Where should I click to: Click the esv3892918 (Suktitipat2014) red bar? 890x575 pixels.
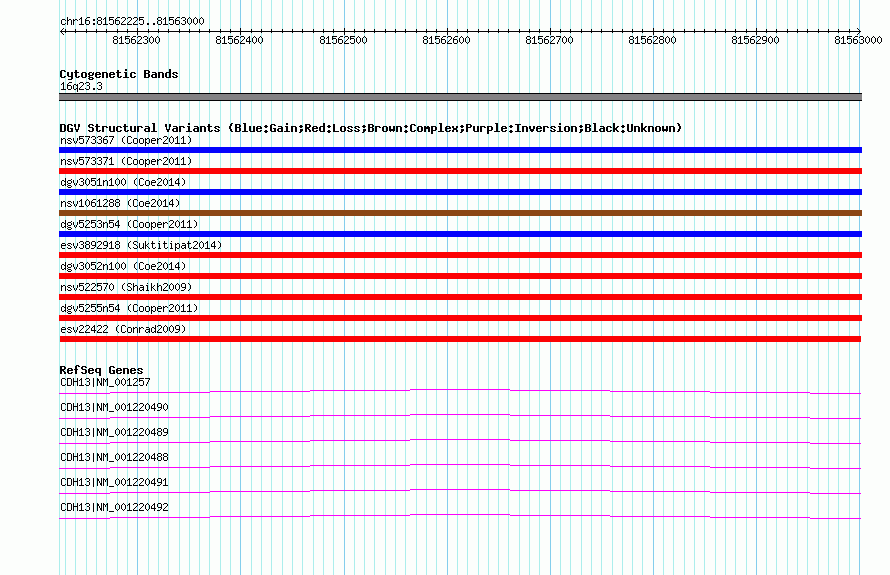(460, 255)
